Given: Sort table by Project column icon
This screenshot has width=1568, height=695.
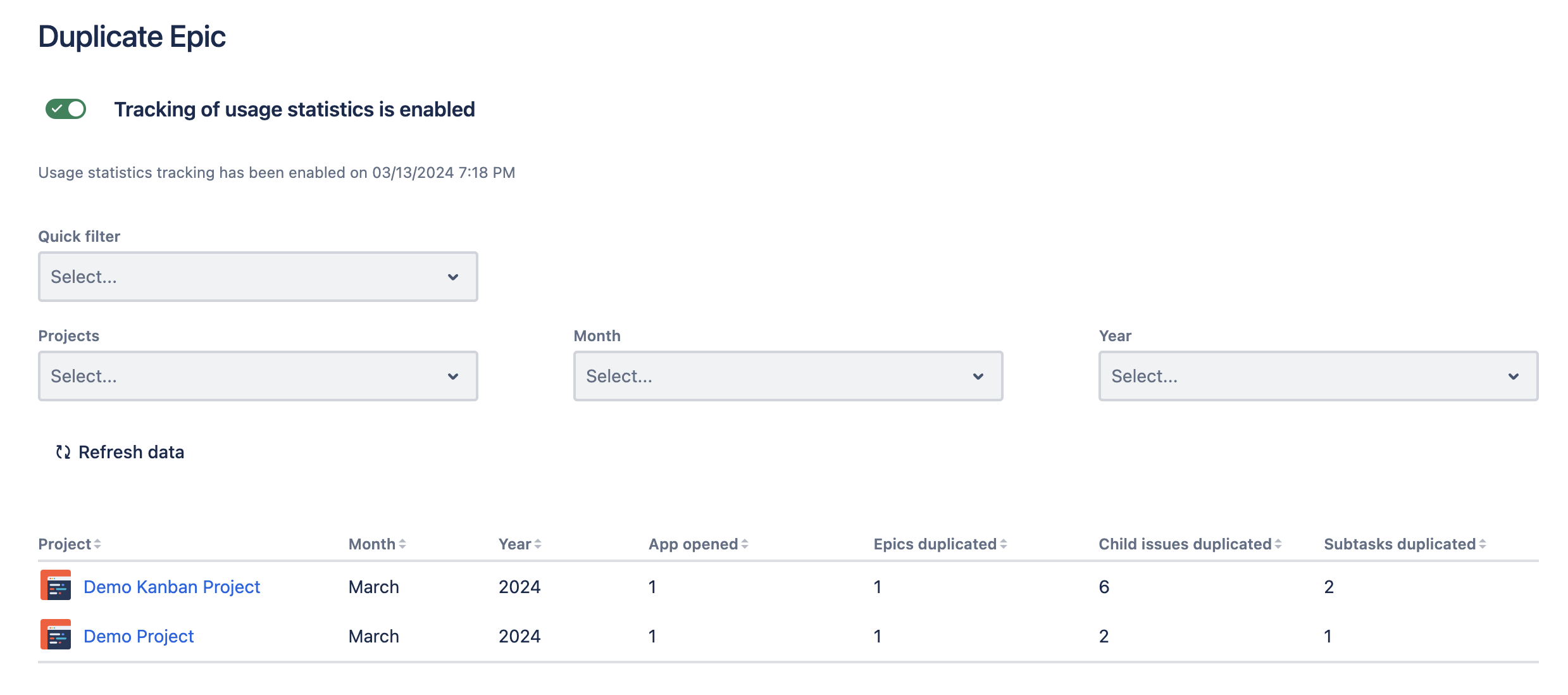Looking at the screenshot, I should tap(97, 544).
